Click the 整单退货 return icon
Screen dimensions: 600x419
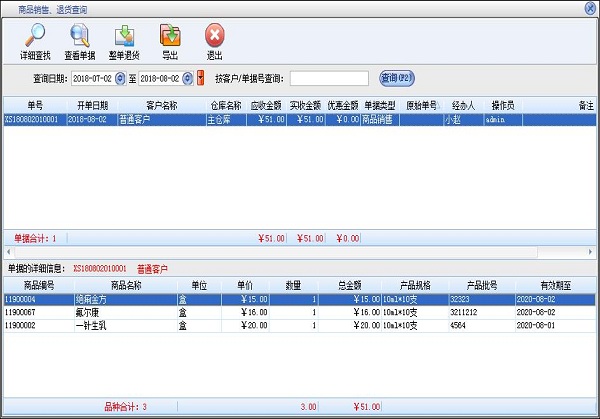click(x=125, y=37)
